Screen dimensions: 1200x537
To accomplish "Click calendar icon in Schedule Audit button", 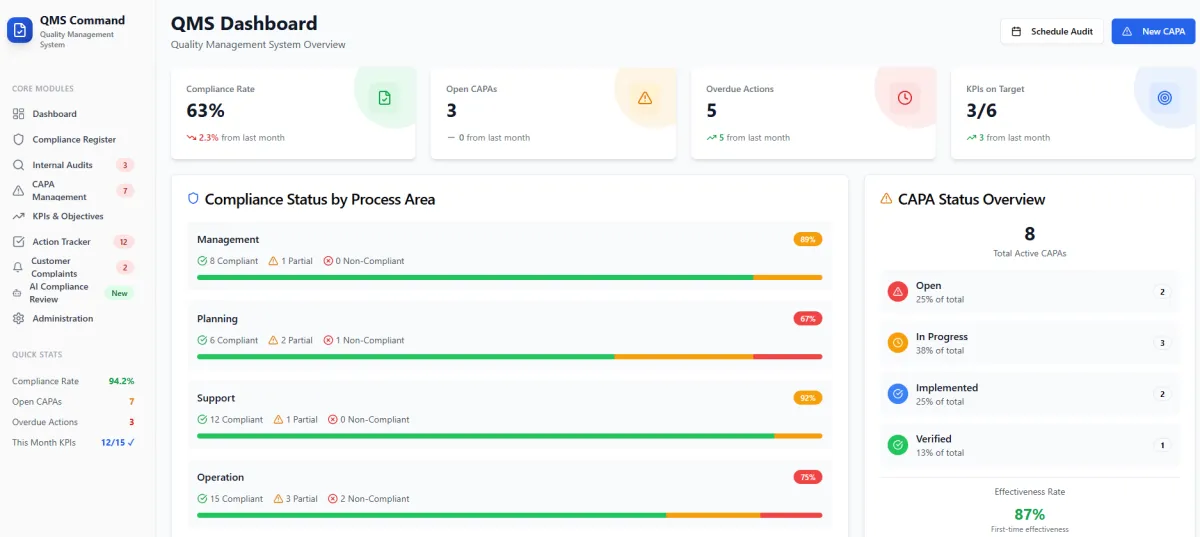I will pos(1017,32).
